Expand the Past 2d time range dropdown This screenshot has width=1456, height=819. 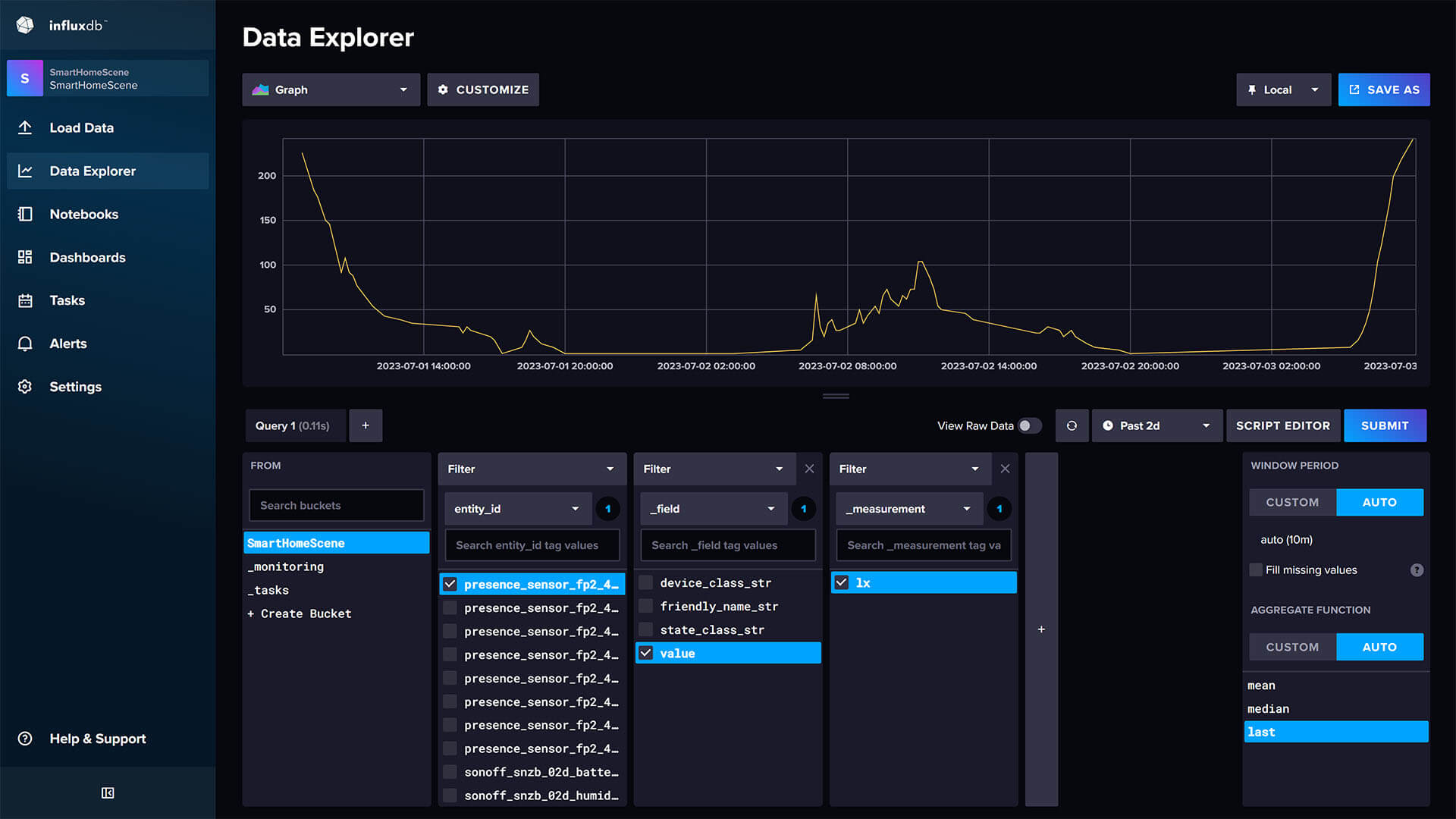pyautogui.click(x=1156, y=425)
